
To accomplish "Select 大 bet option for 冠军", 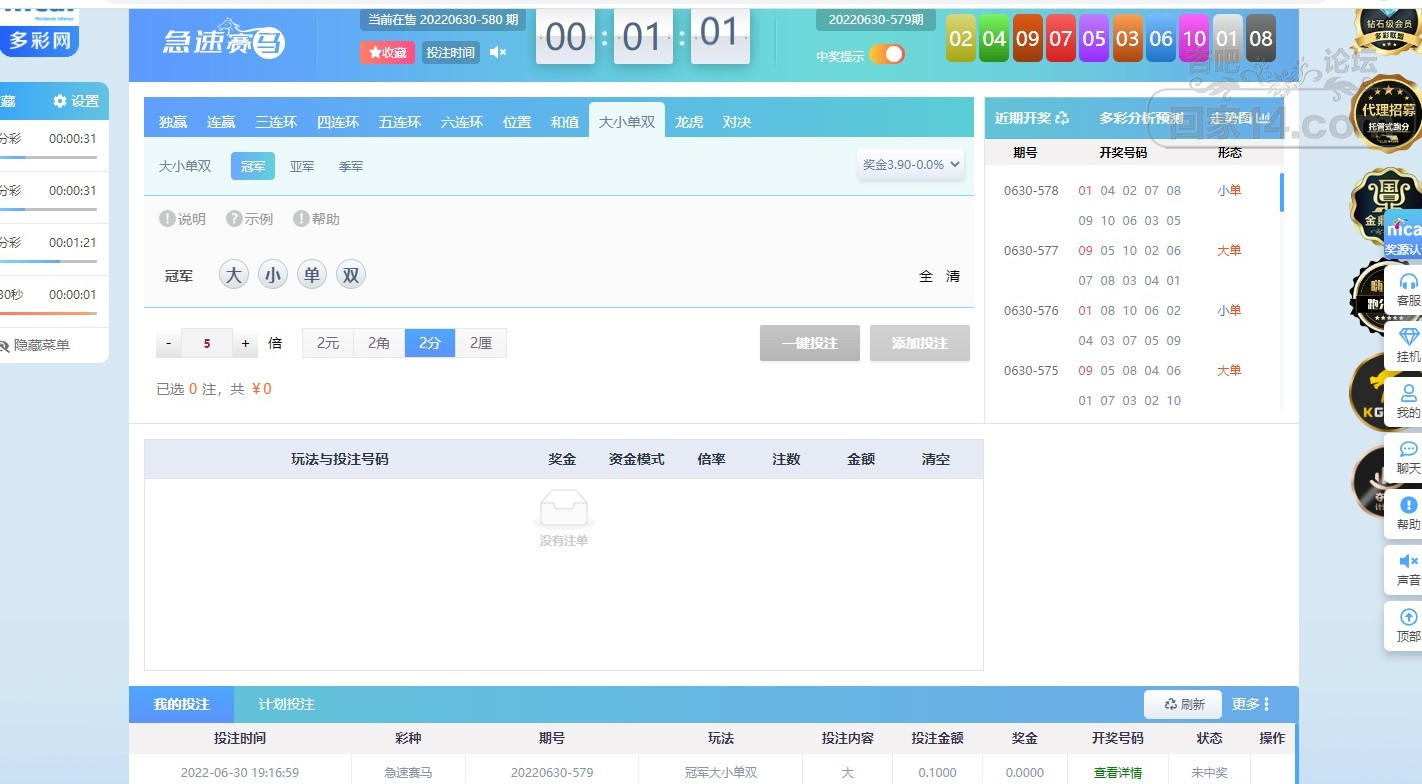I will [x=234, y=275].
